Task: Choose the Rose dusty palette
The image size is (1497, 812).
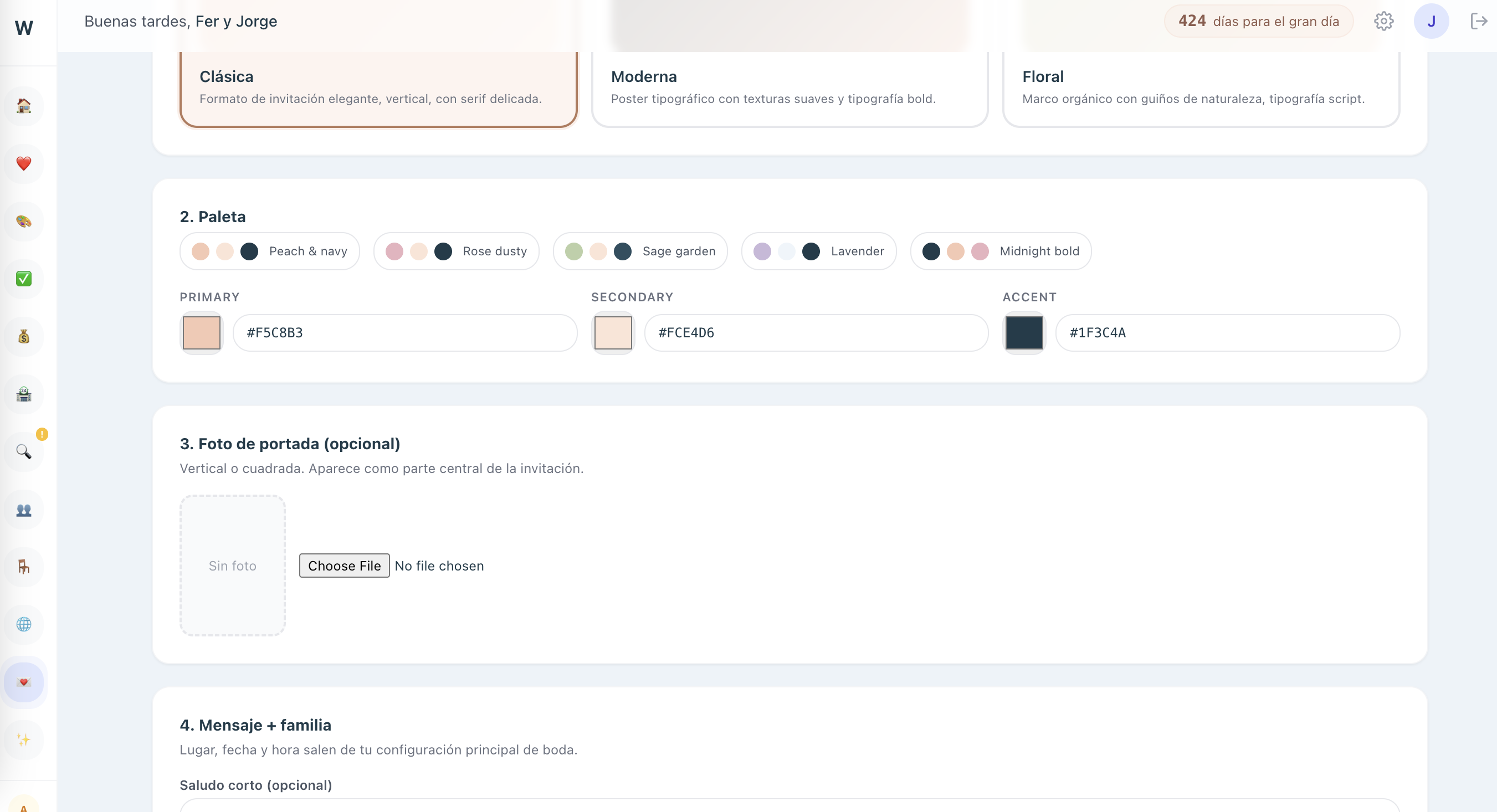Action: pyautogui.click(x=456, y=251)
